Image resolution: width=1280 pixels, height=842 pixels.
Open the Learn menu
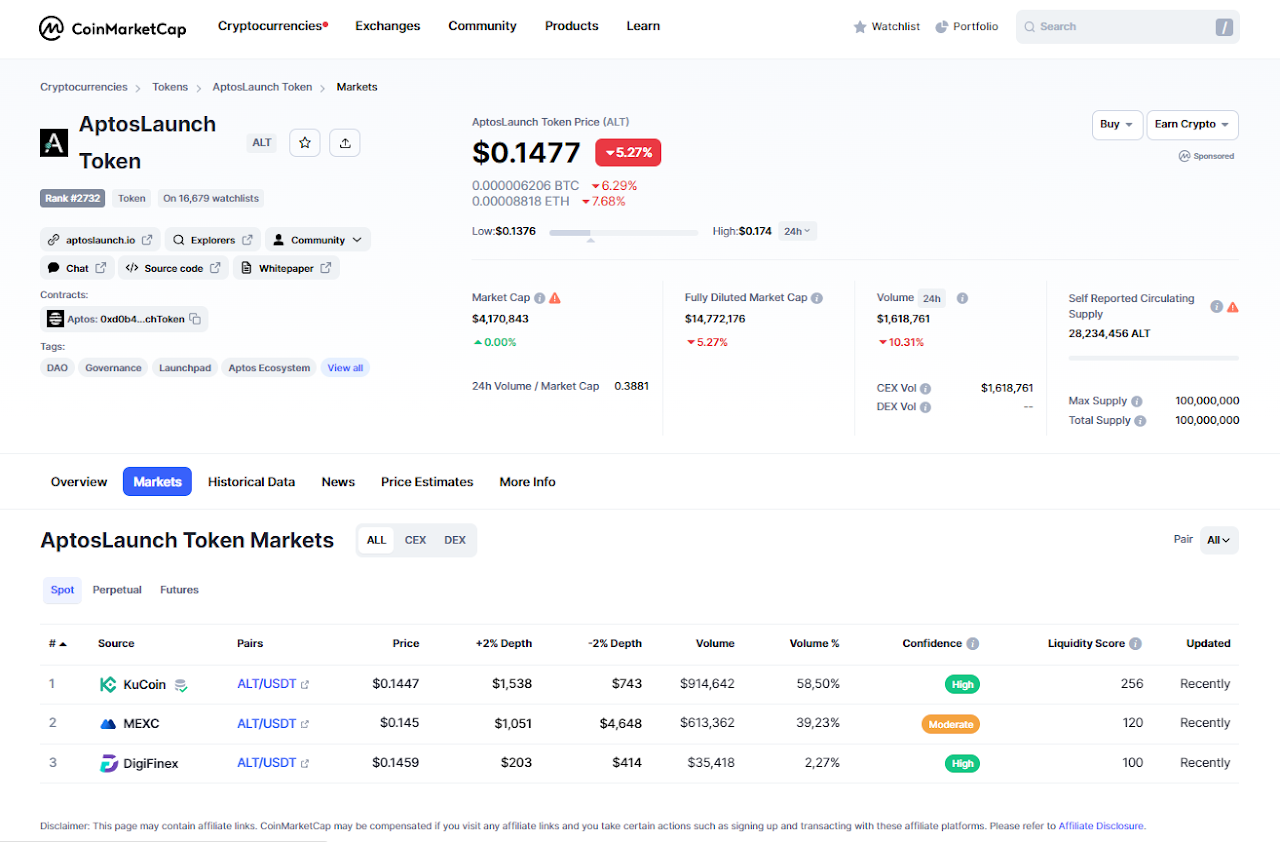click(x=643, y=26)
